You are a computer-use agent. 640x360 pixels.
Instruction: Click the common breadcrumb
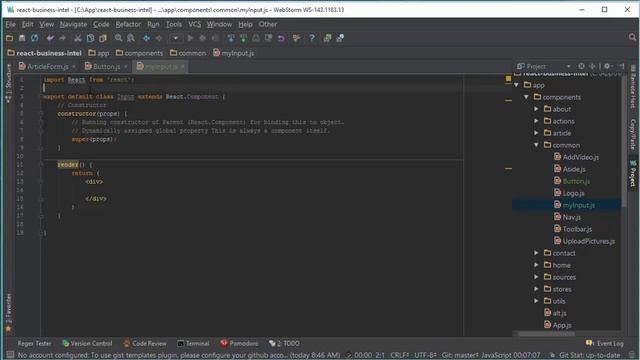tap(188, 53)
